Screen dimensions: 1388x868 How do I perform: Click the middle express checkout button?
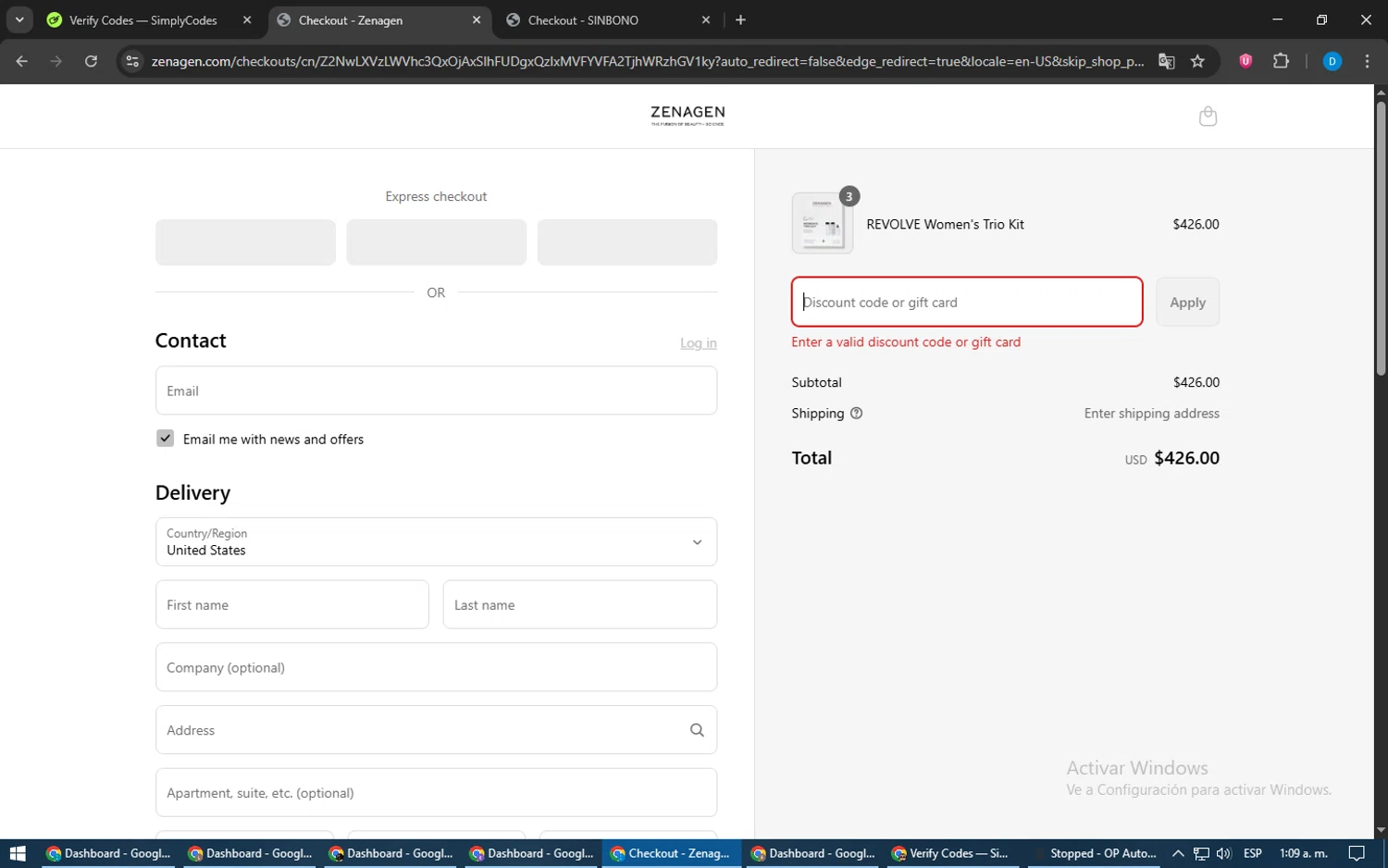(436, 242)
